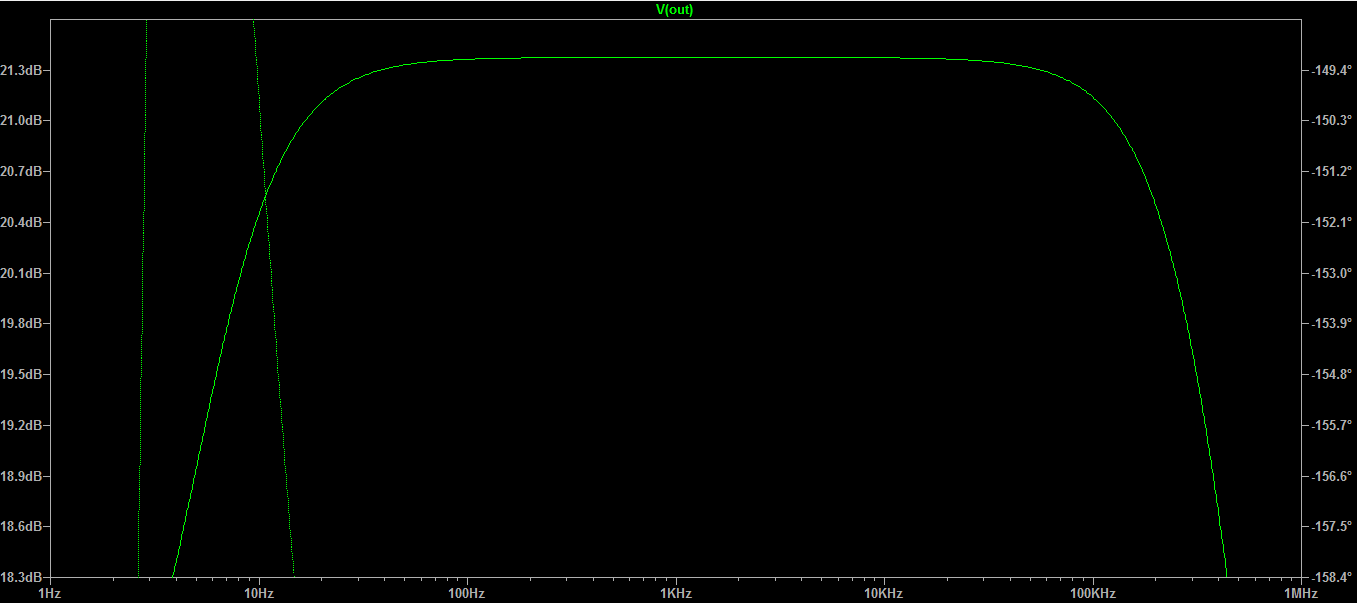Click the 100Hz frequency axis label
The height and width of the screenshot is (603, 1357).
(x=466, y=594)
